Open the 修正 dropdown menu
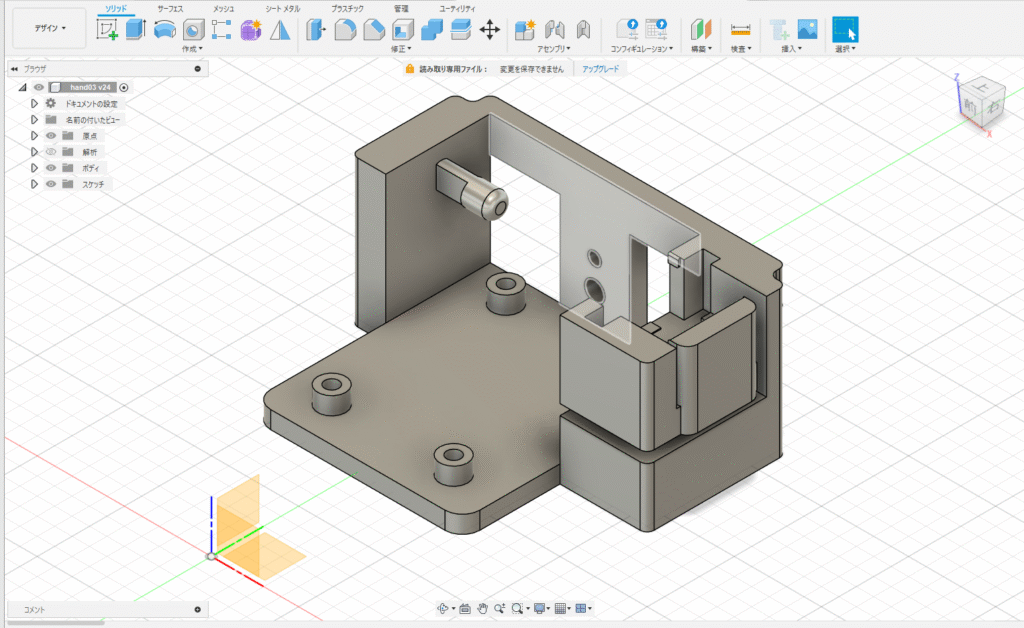Image resolution: width=1024 pixels, height=628 pixels. tap(401, 48)
